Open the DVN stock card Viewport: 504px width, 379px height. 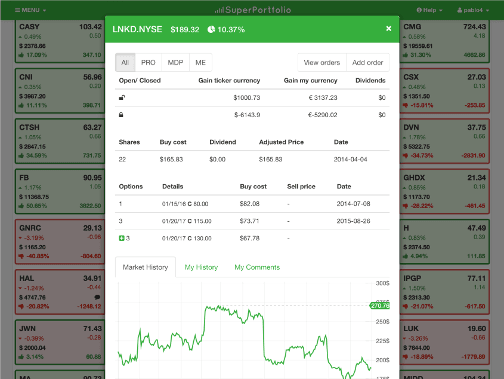coord(444,141)
